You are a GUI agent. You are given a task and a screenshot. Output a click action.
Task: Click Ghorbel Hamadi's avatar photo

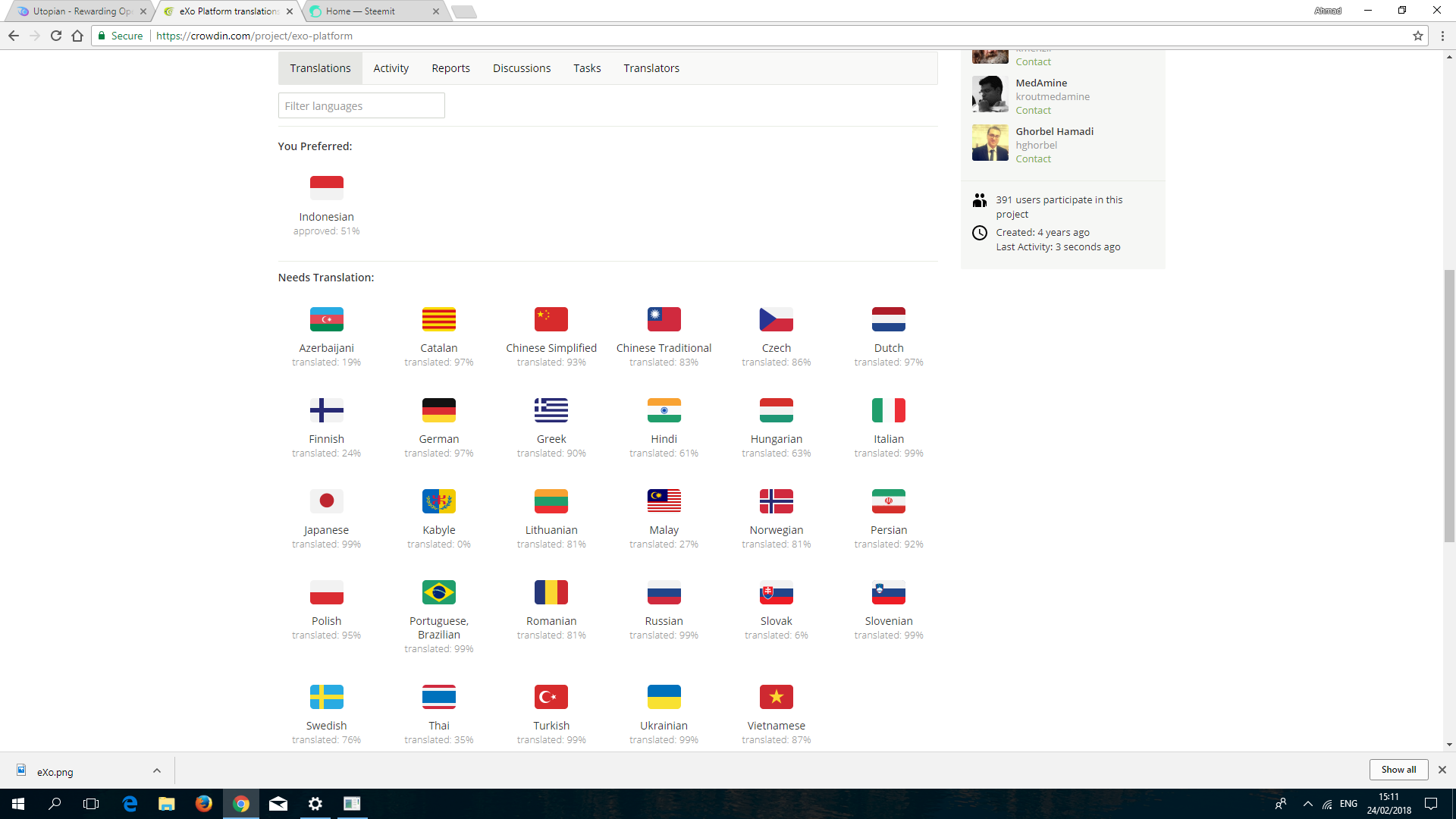990,143
